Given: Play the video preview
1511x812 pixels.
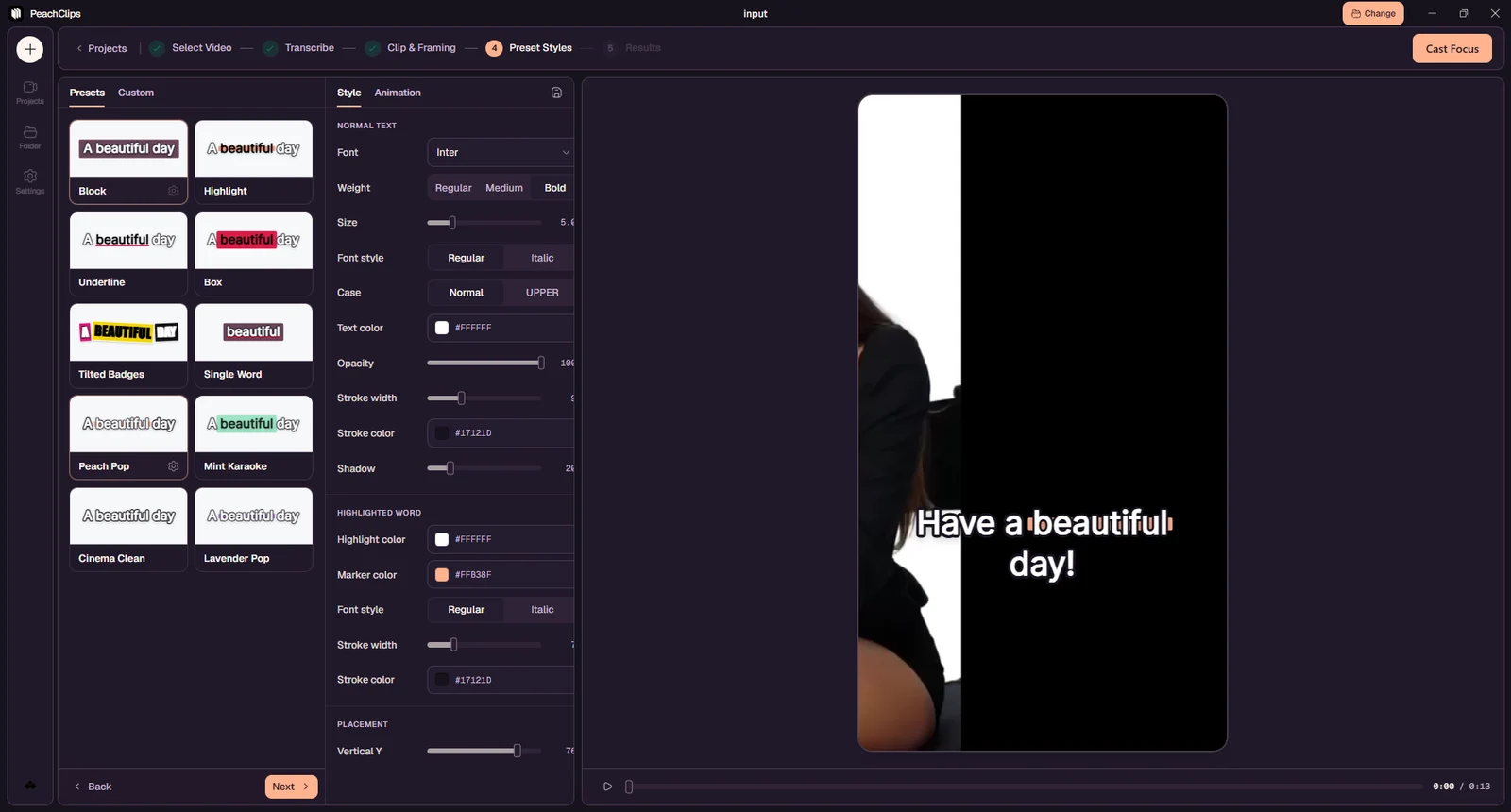Looking at the screenshot, I should (x=607, y=787).
